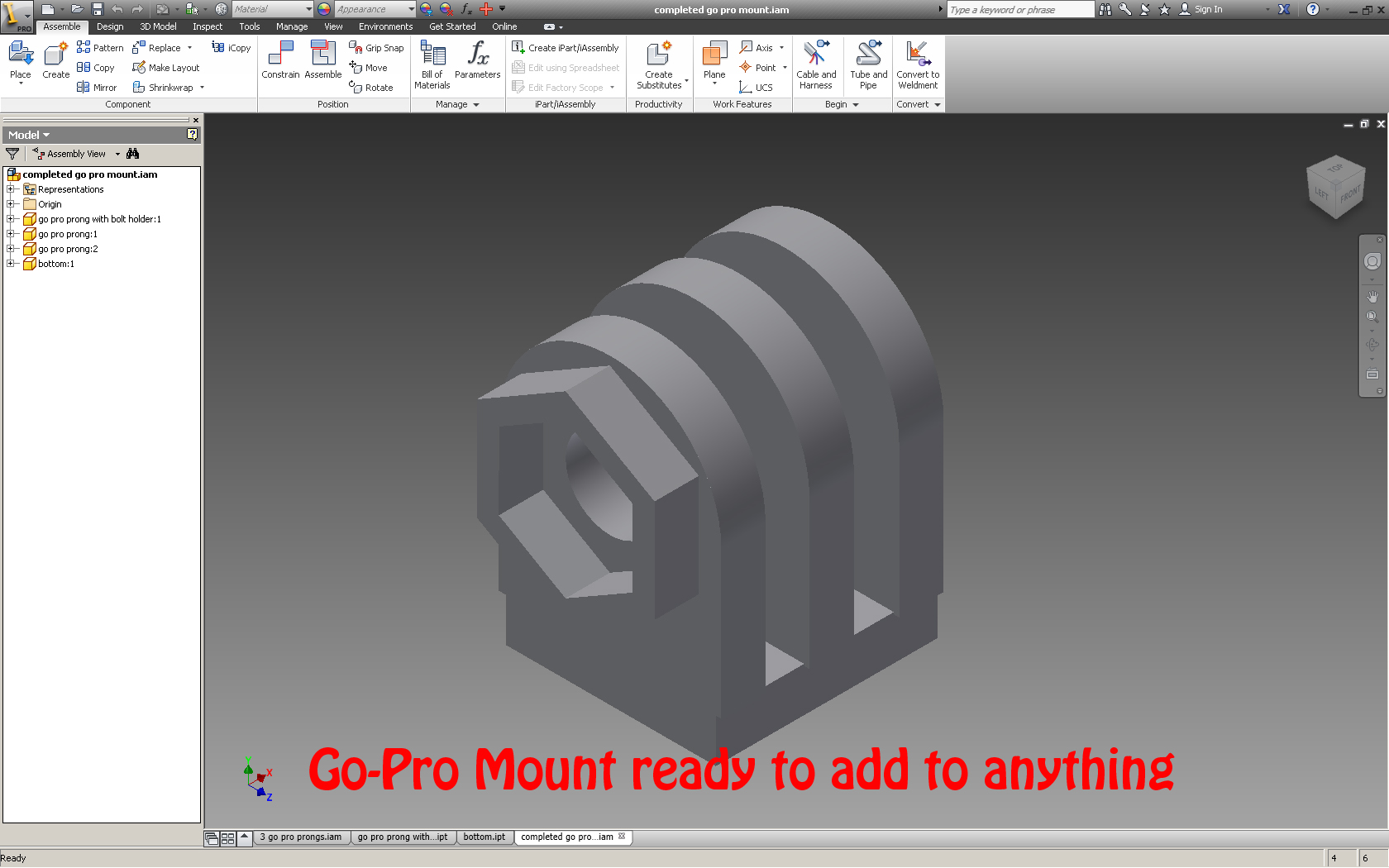Image resolution: width=1389 pixels, height=868 pixels.
Task: Select the Copy component tool
Action: pos(96,68)
